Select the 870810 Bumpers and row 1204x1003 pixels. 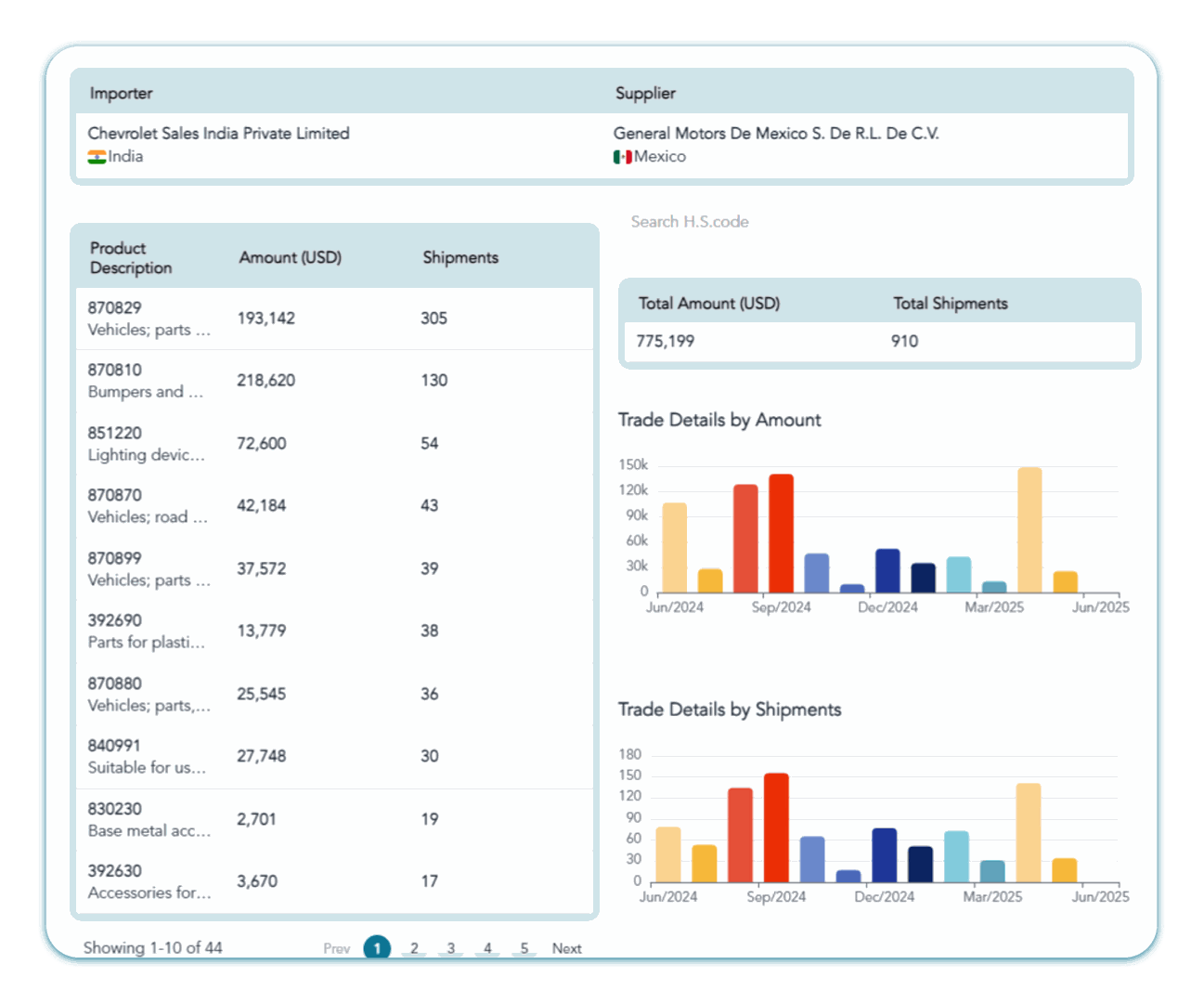point(334,381)
